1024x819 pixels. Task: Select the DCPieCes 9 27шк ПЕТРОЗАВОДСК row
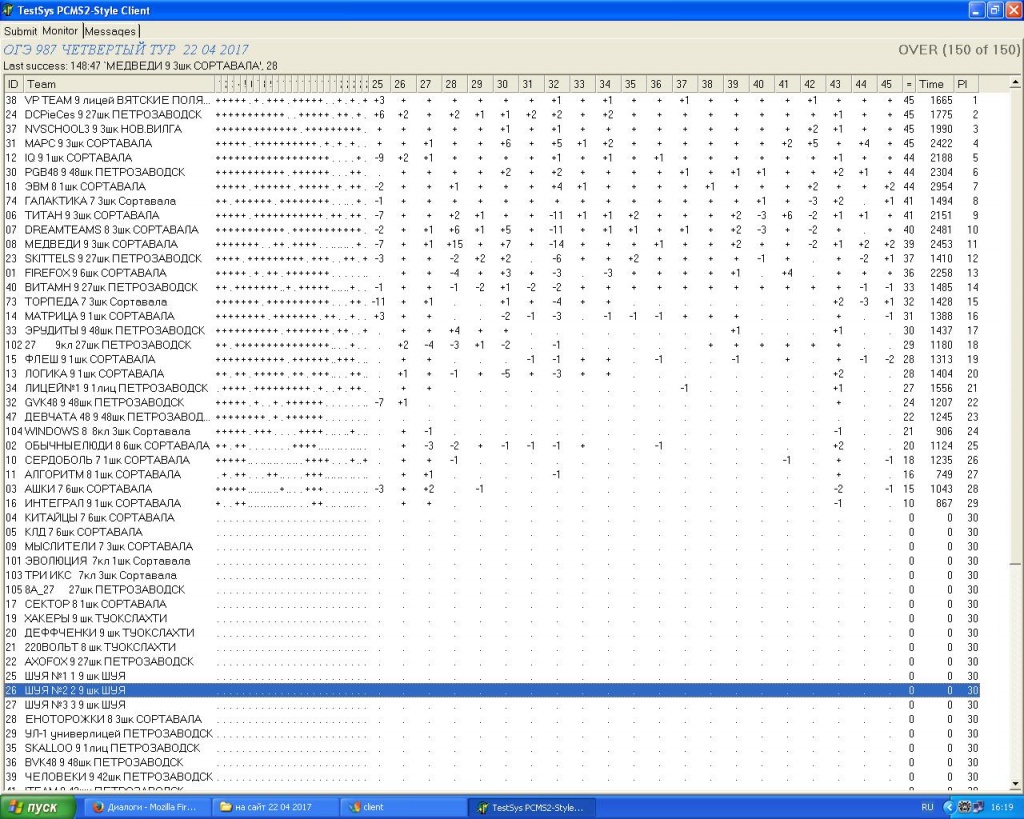tap(491, 115)
